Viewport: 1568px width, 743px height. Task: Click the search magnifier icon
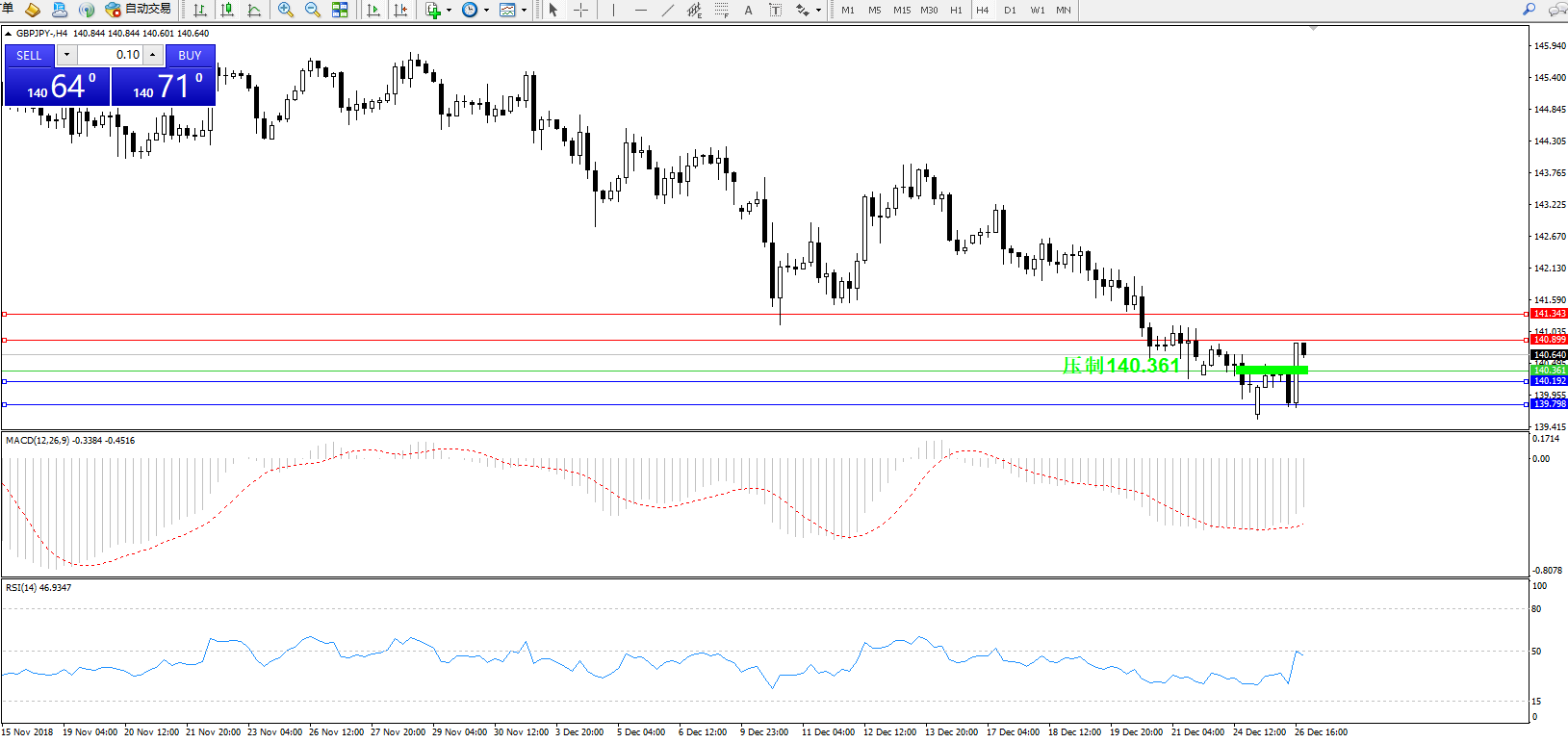(1529, 10)
